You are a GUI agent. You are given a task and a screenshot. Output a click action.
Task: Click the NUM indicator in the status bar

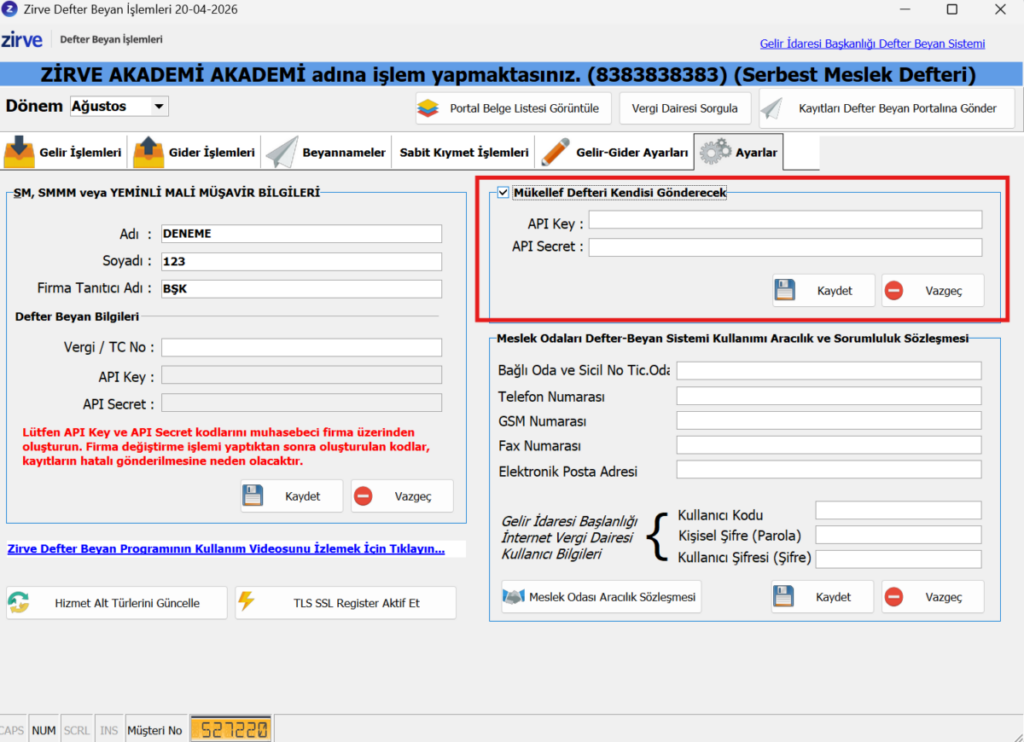(x=44, y=730)
